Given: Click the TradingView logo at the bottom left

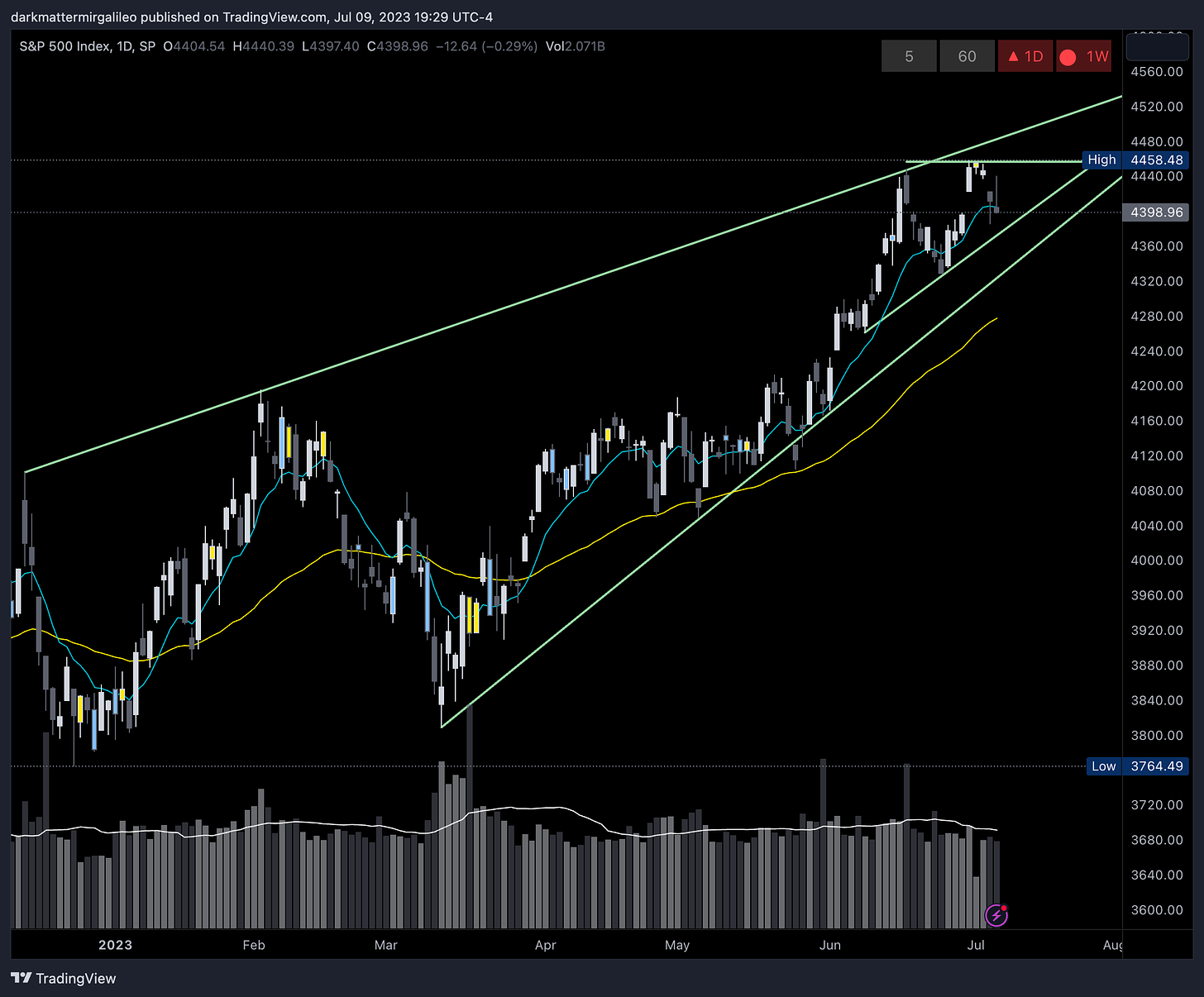Looking at the screenshot, I should (64, 978).
